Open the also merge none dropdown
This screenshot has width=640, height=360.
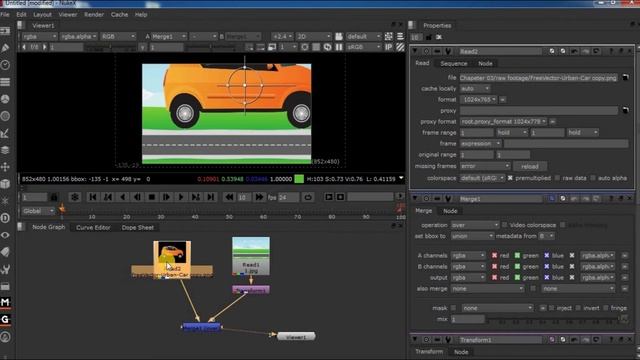point(487,289)
